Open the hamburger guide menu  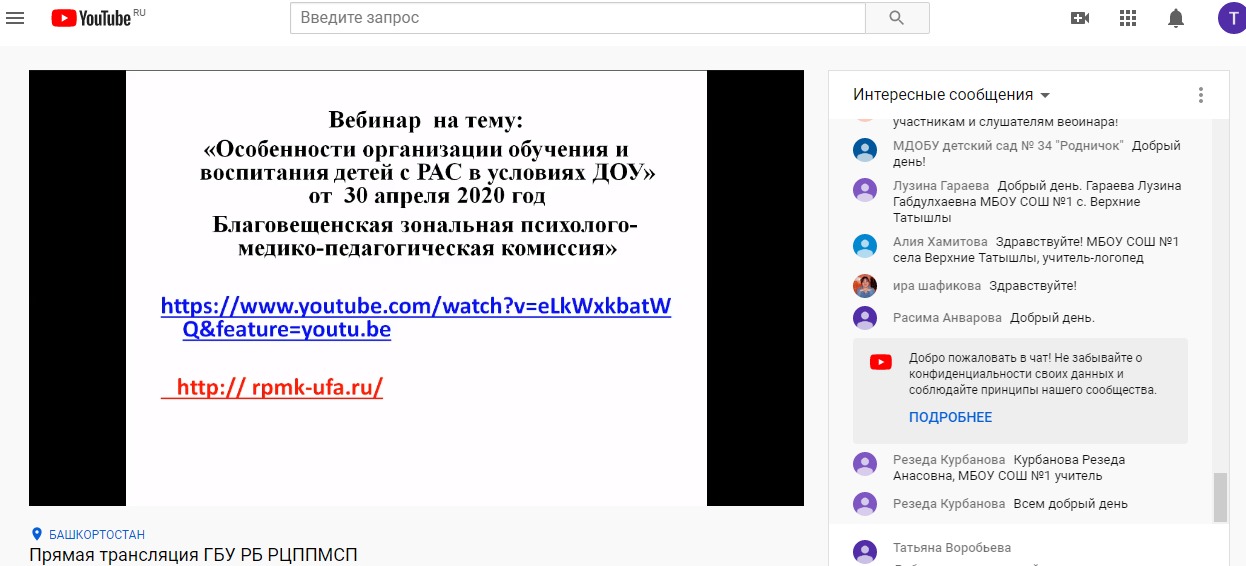pyautogui.click(x=15, y=18)
